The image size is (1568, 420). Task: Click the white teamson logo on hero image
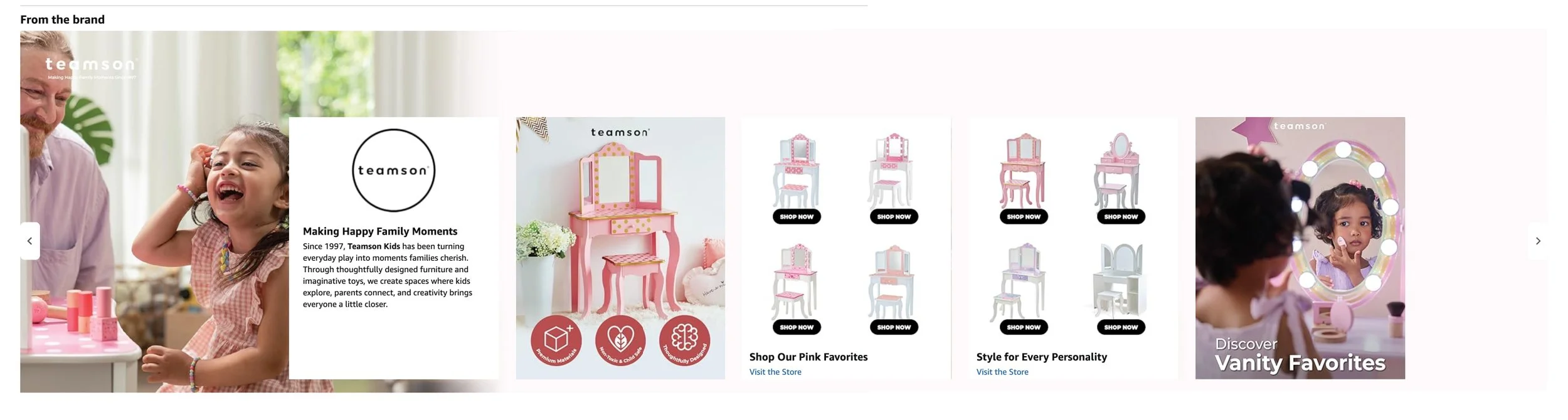91,68
